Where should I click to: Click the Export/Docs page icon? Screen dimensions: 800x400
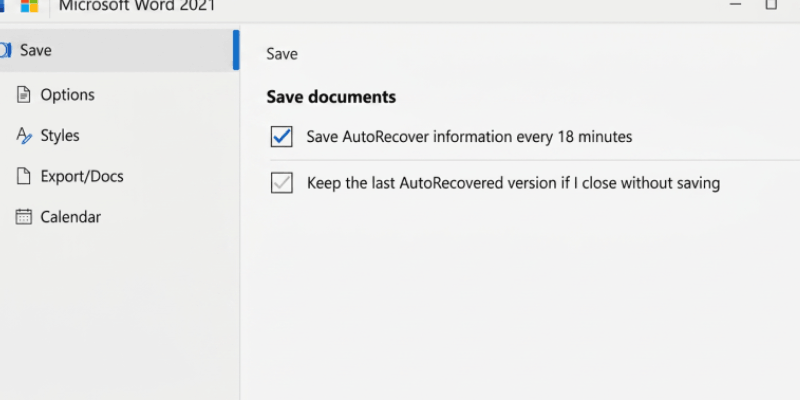point(23,176)
